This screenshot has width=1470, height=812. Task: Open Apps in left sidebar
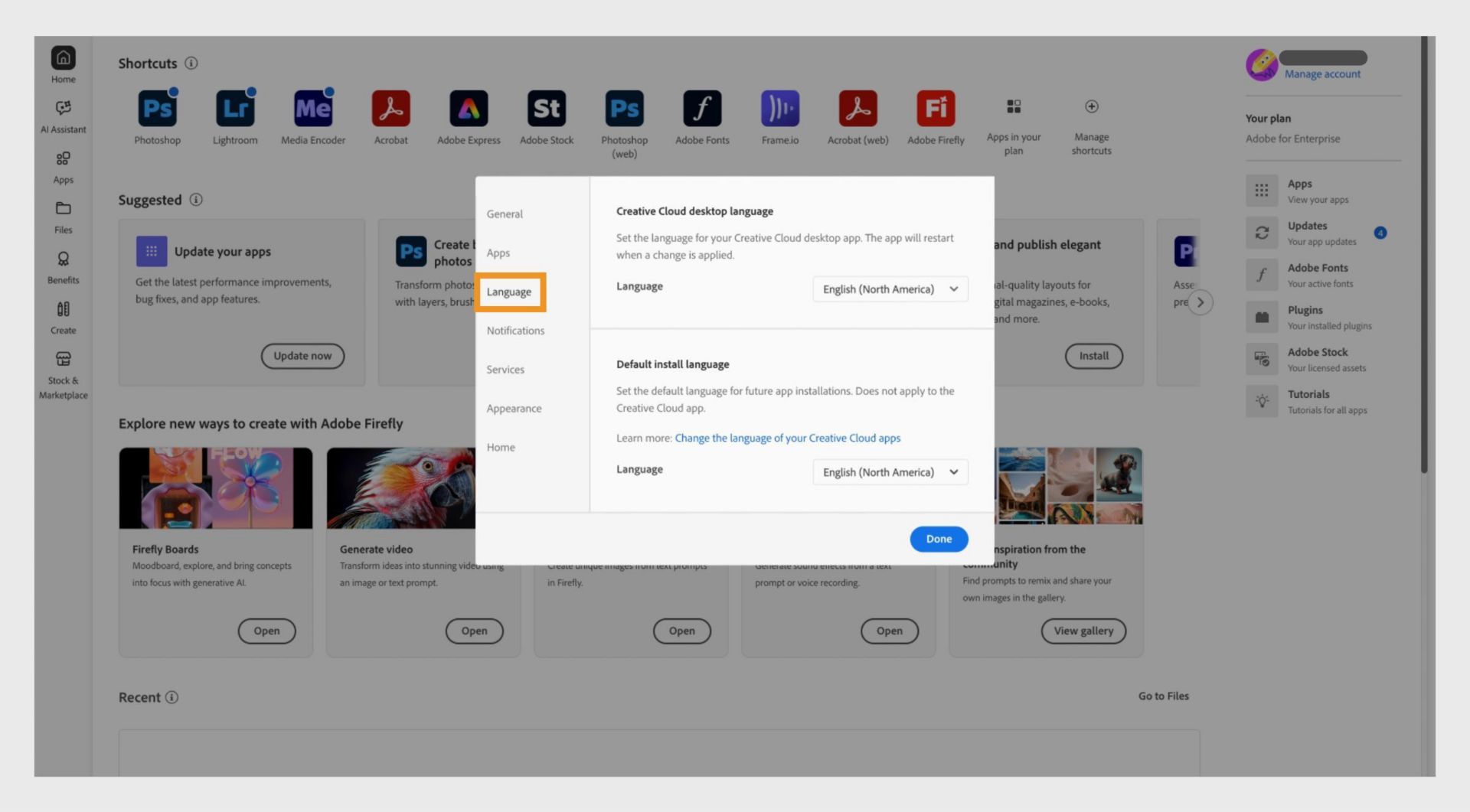pyautogui.click(x=63, y=167)
